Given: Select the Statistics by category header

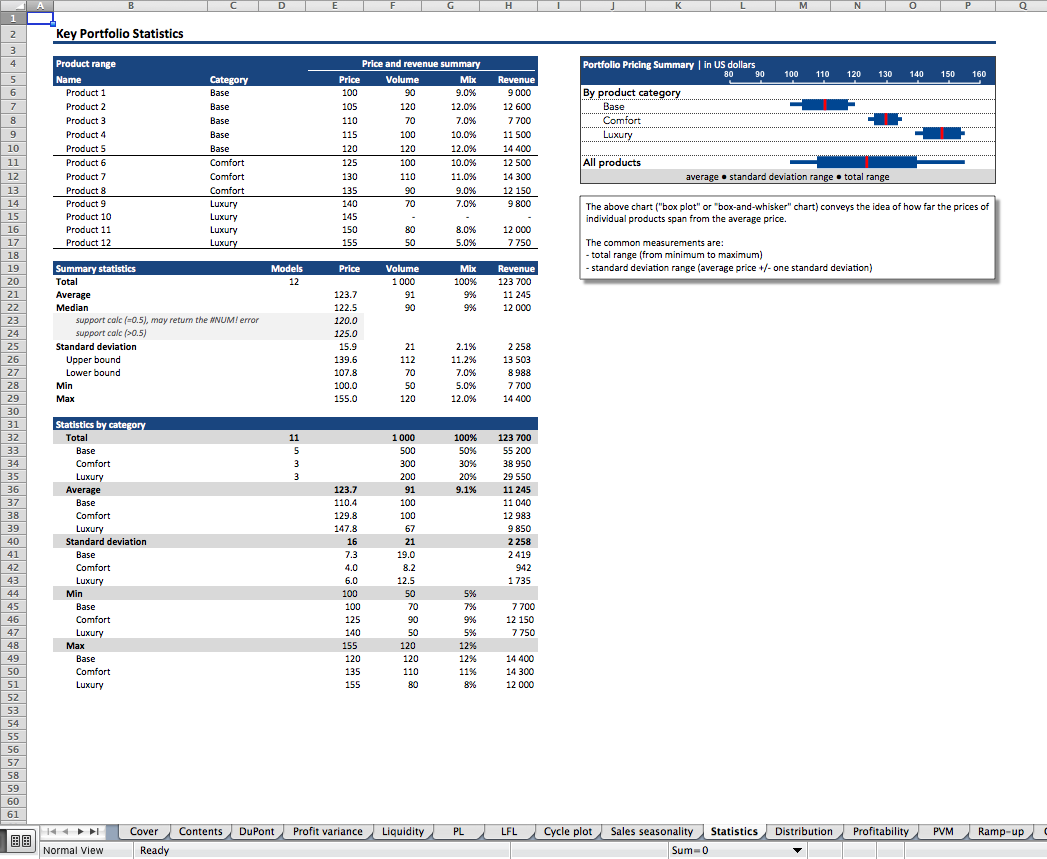Looking at the screenshot, I should point(100,425).
